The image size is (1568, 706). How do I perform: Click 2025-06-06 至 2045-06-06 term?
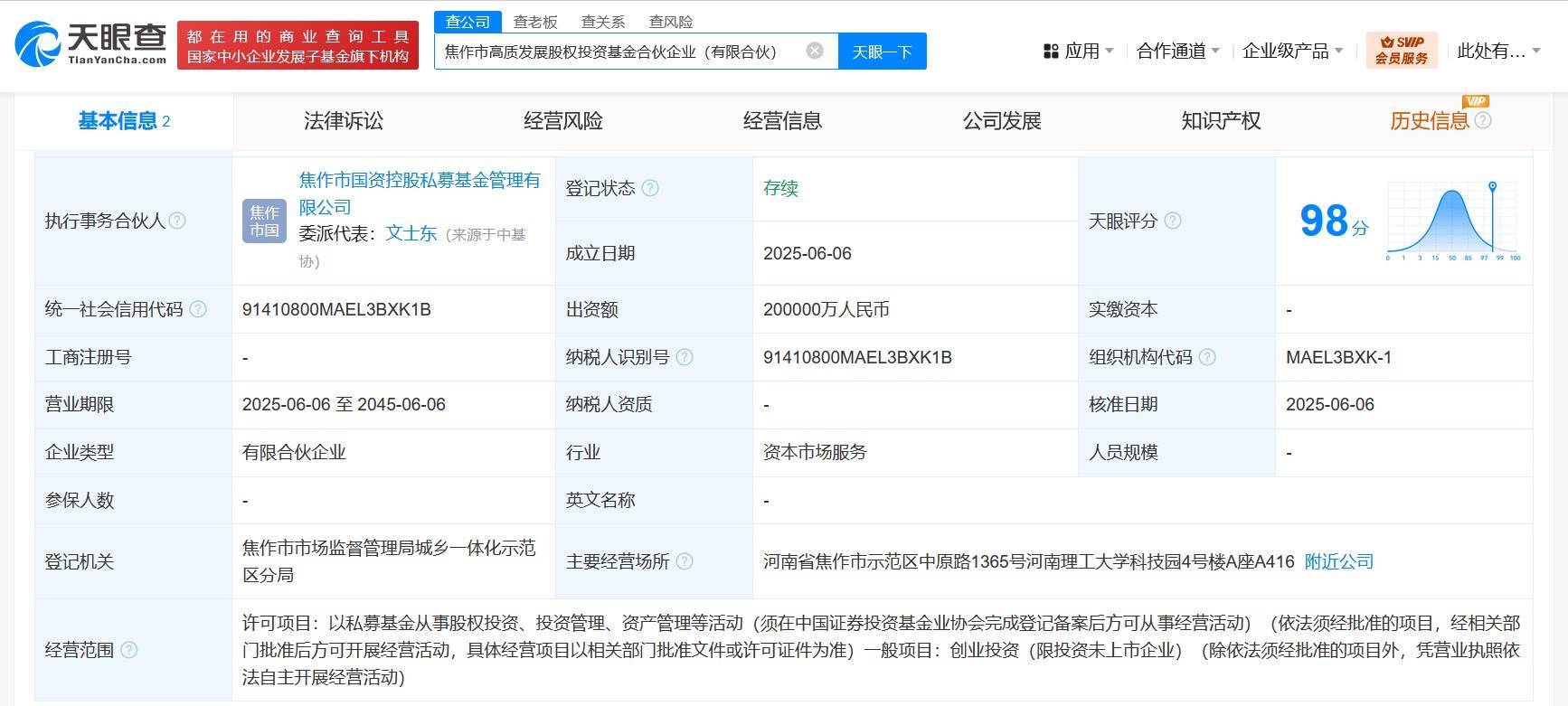coord(344,404)
